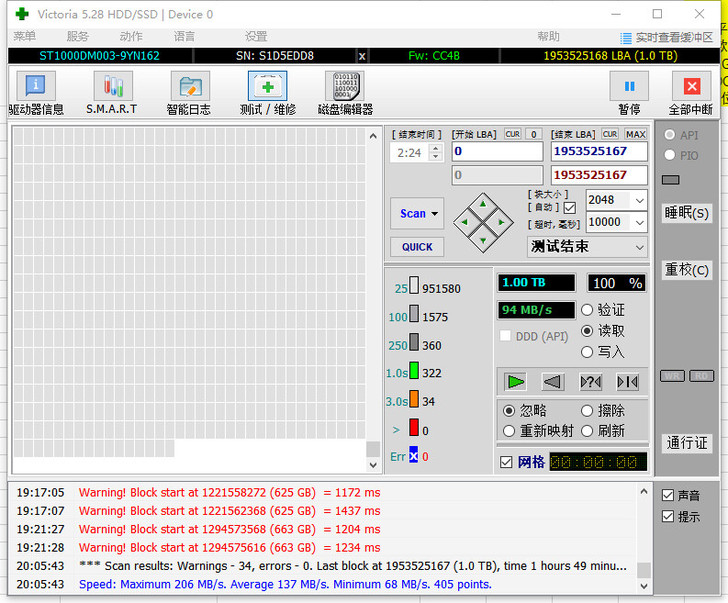This screenshot has width=728, height=603.
Task: Click the Sleep (S) button
Action: point(686,213)
